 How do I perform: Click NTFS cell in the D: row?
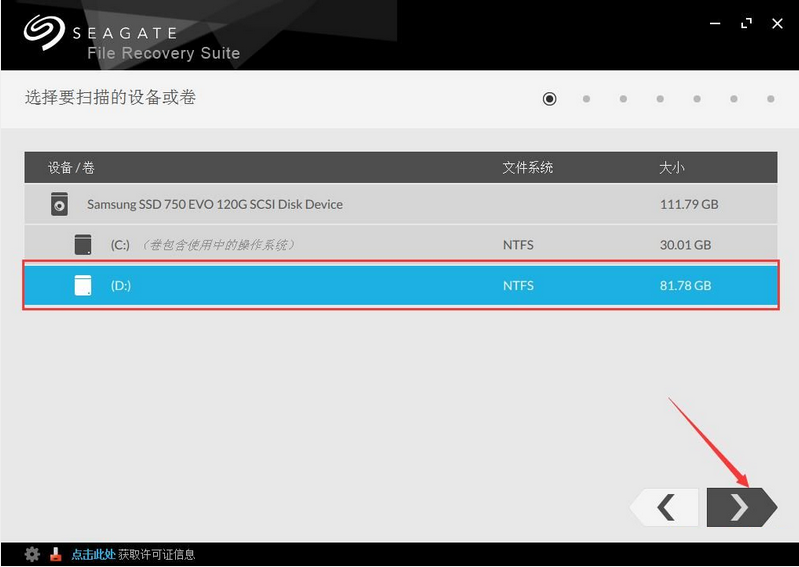tap(518, 285)
